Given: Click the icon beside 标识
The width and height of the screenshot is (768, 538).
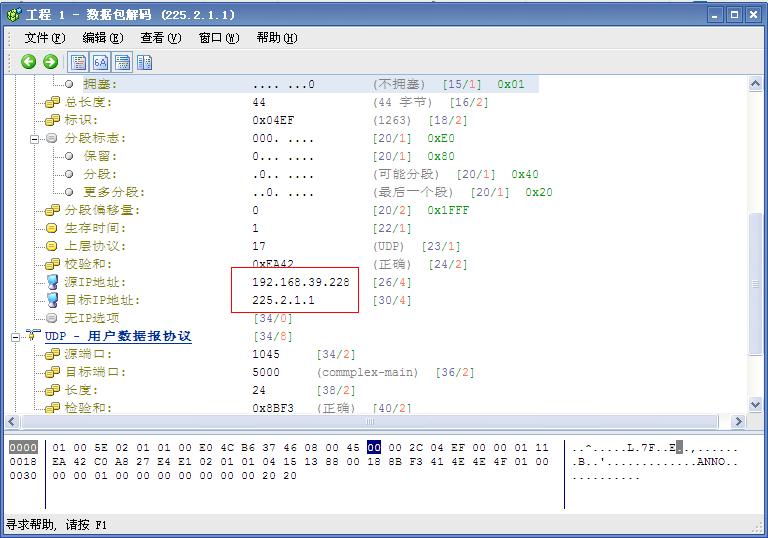Looking at the screenshot, I should (x=52, y=120).
